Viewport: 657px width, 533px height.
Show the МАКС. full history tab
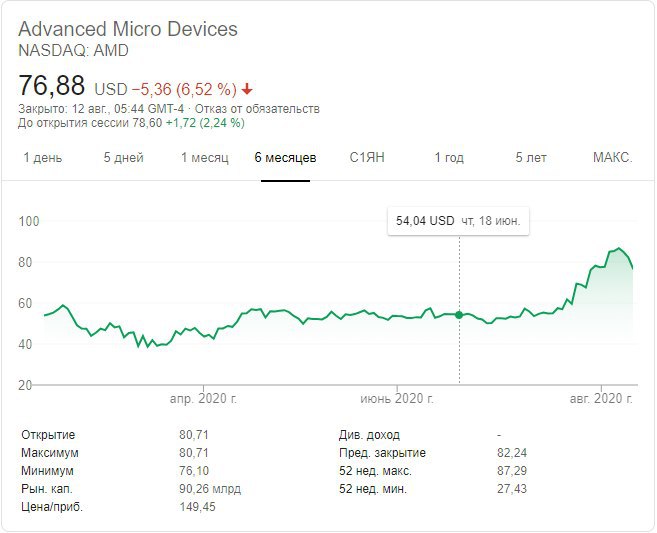(x=613, y=158)
